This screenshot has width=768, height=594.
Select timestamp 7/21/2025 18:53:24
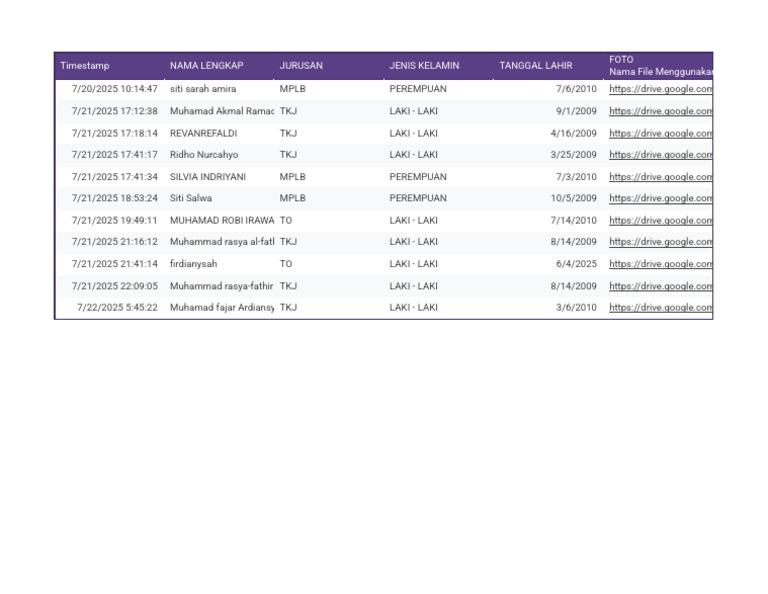pos(115,198)
